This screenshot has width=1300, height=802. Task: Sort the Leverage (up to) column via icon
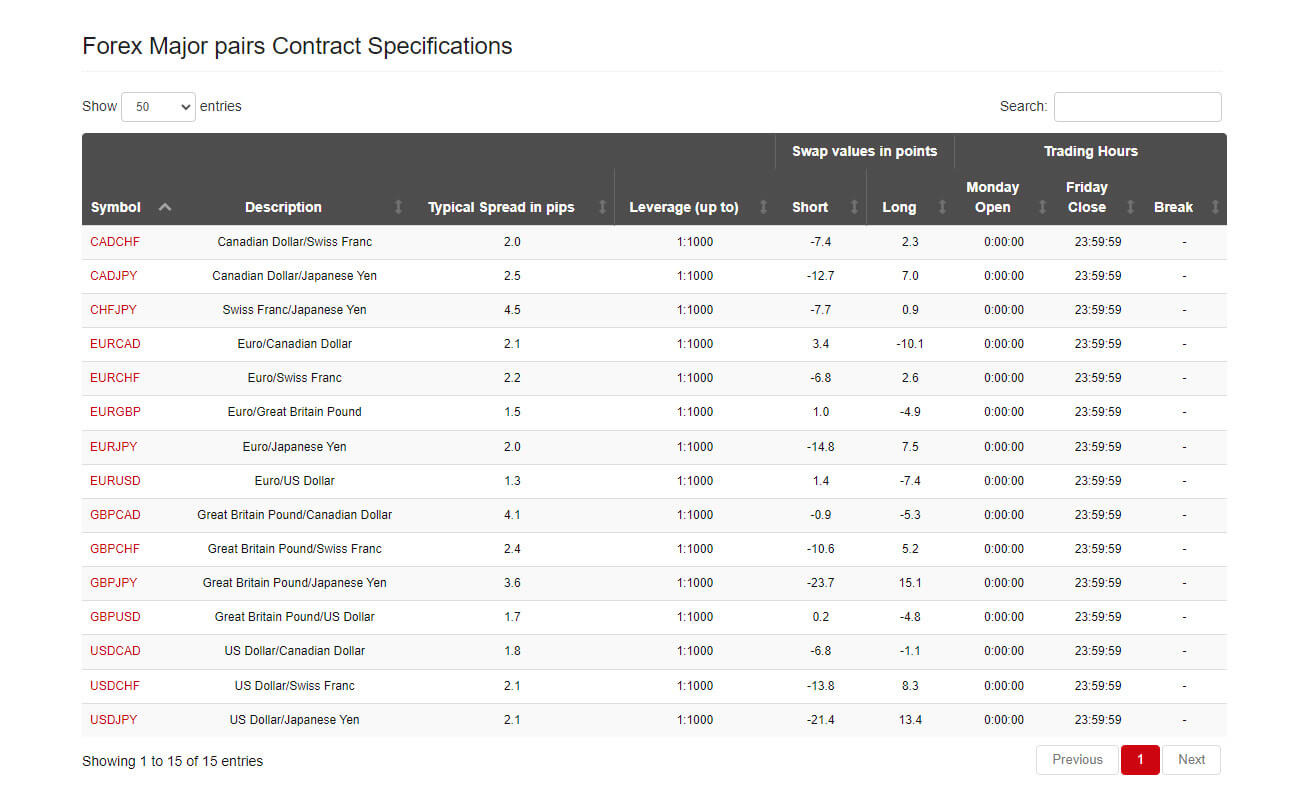tap(764, 207)
